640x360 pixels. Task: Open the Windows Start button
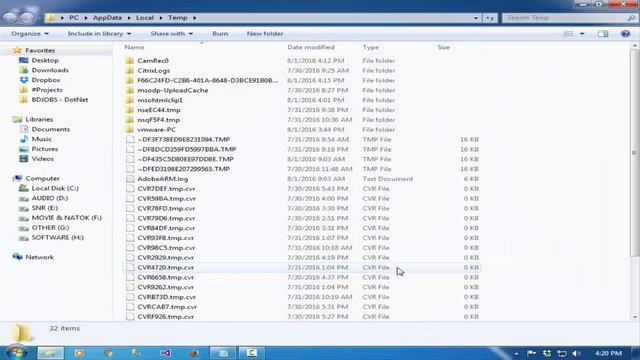pyautogui.click(x=16, y=353)
